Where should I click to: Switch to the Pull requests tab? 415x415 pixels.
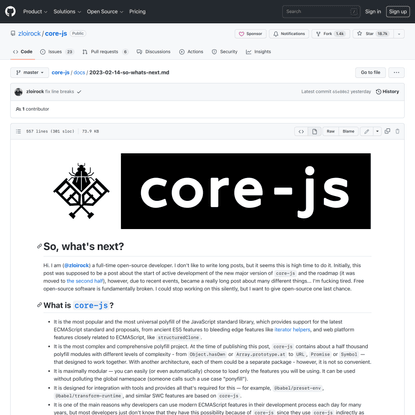(x=105, y=52)
